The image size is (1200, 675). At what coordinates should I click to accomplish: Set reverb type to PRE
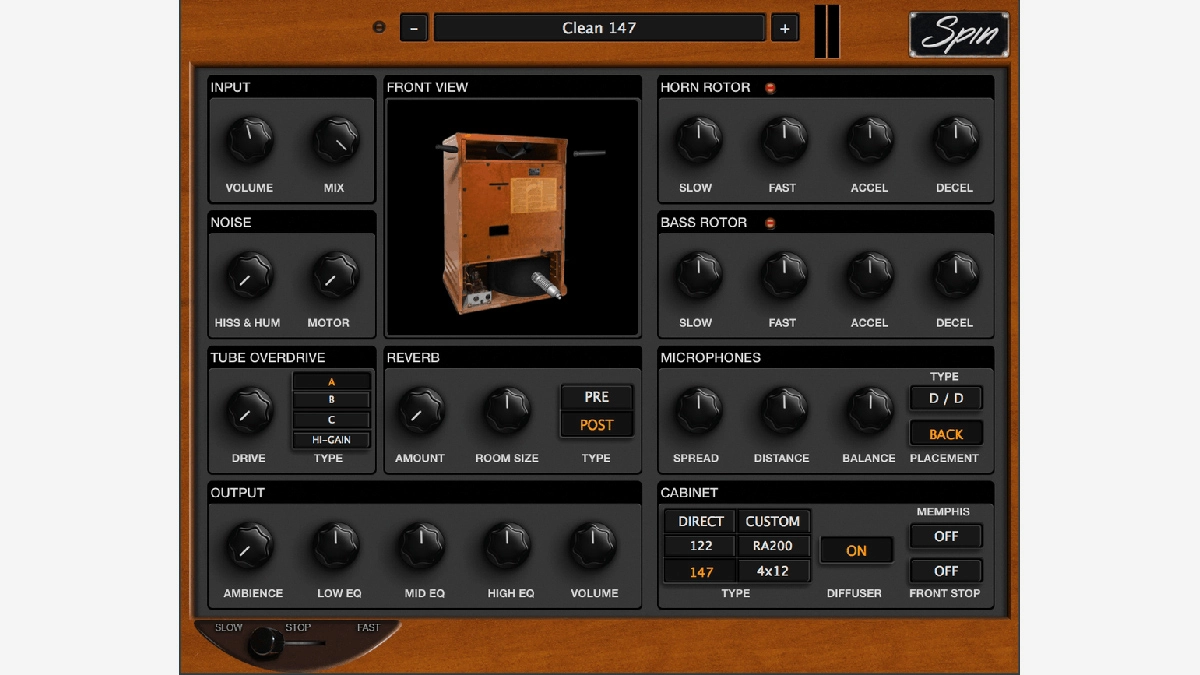pyautogui.click(x=597, y=397)
